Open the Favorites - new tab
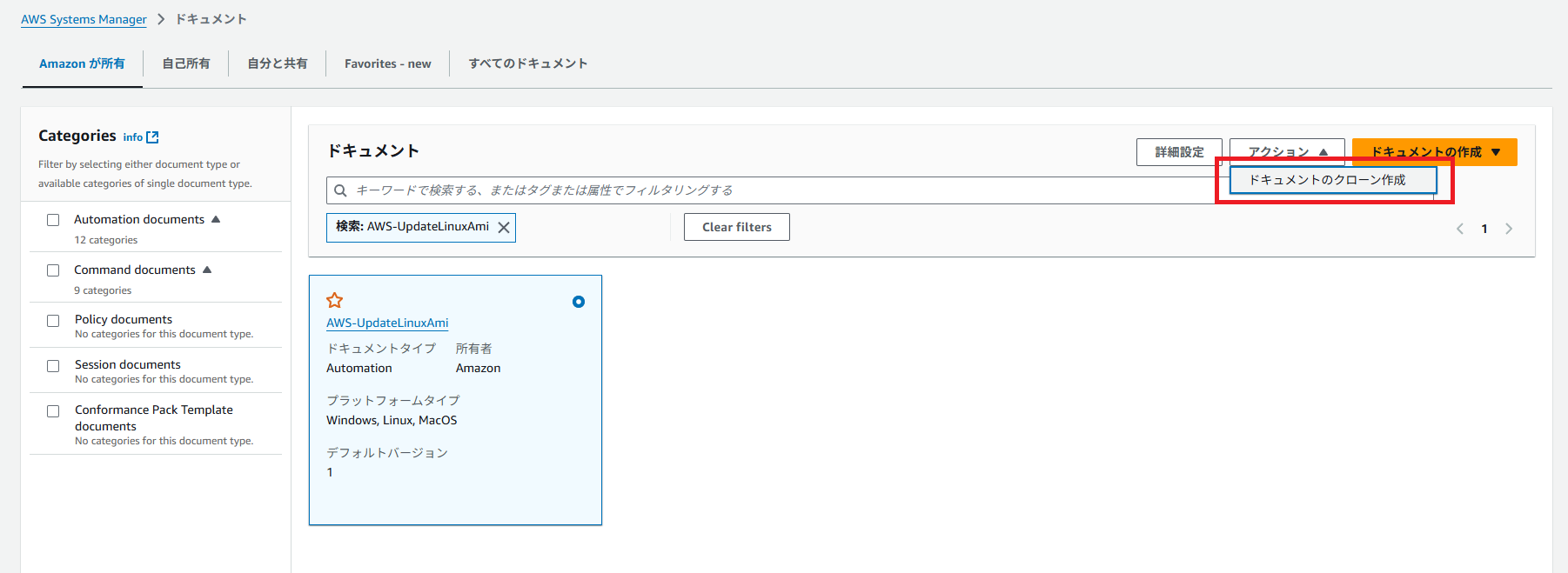This screenshot has width=1568, height=573. [x=388, y=63]
